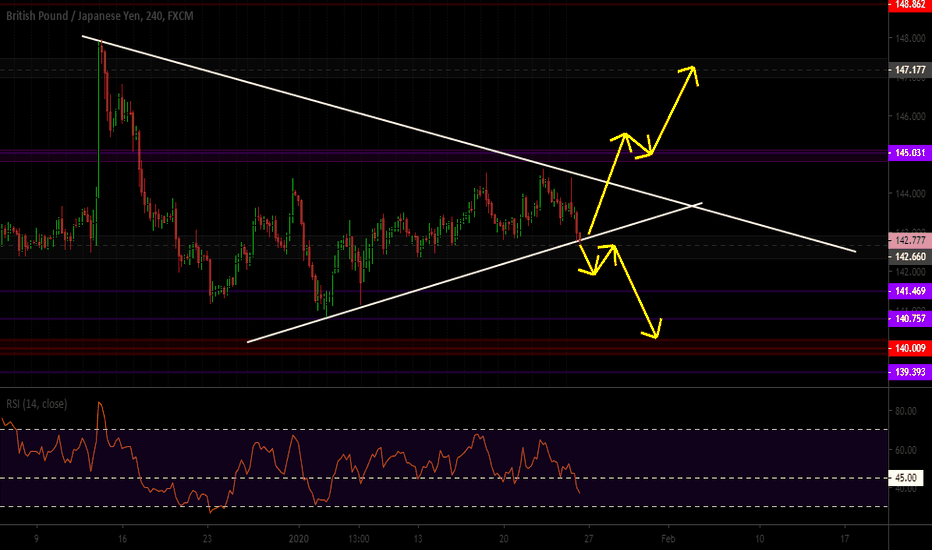Click the upper yellow arrow tip near 147
This screenshot has height=550, width=932.
tap(692, 68)
